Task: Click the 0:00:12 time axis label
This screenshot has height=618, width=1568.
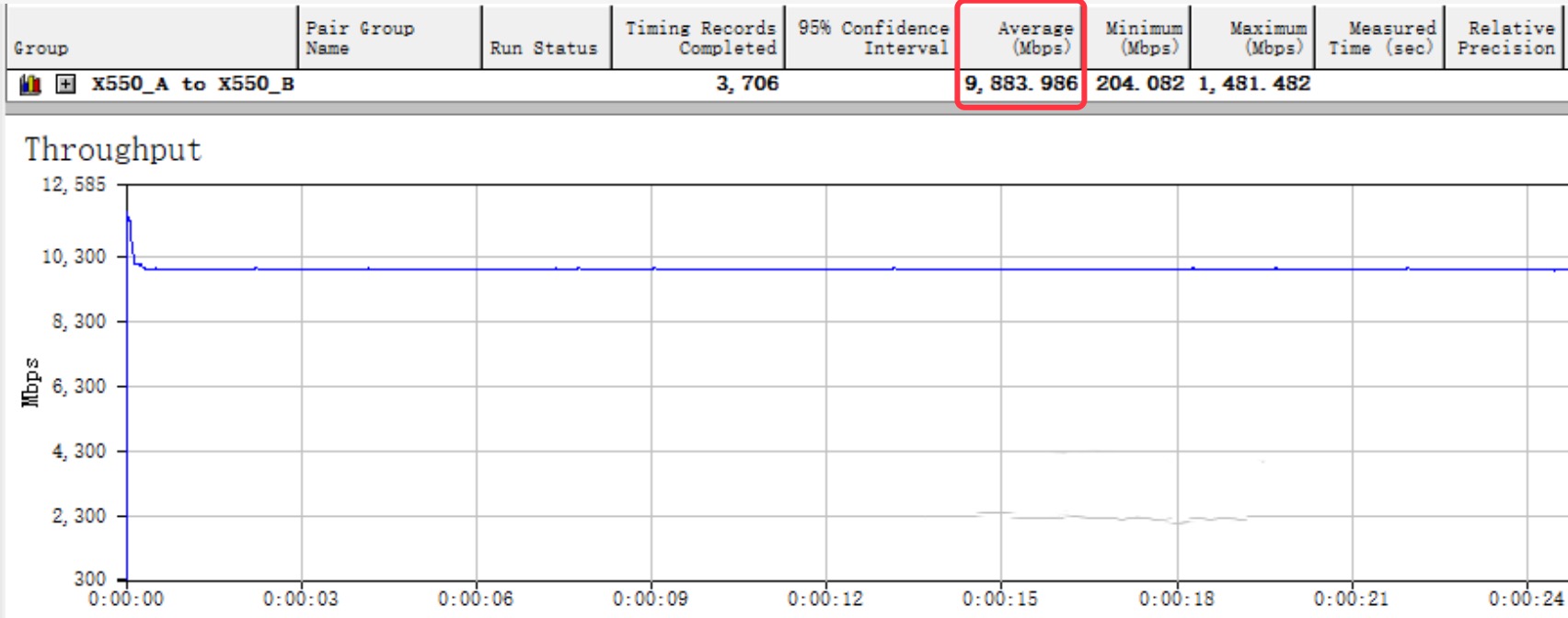Action: [825, 599]
